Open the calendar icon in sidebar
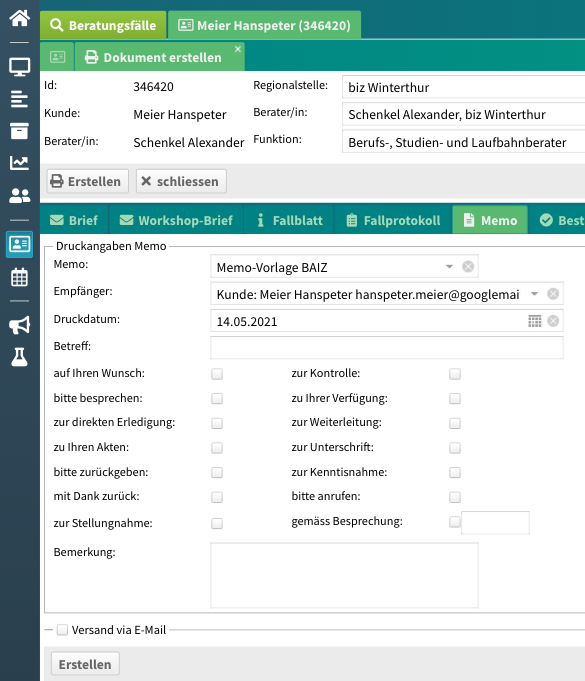Screen dimensions: 585x681 pos(20,277)
